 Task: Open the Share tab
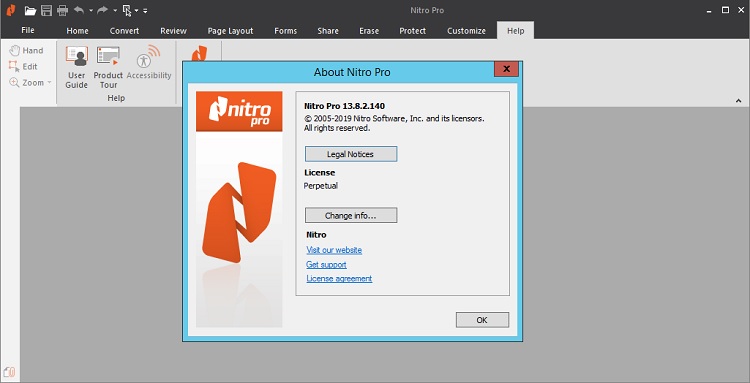328,31
